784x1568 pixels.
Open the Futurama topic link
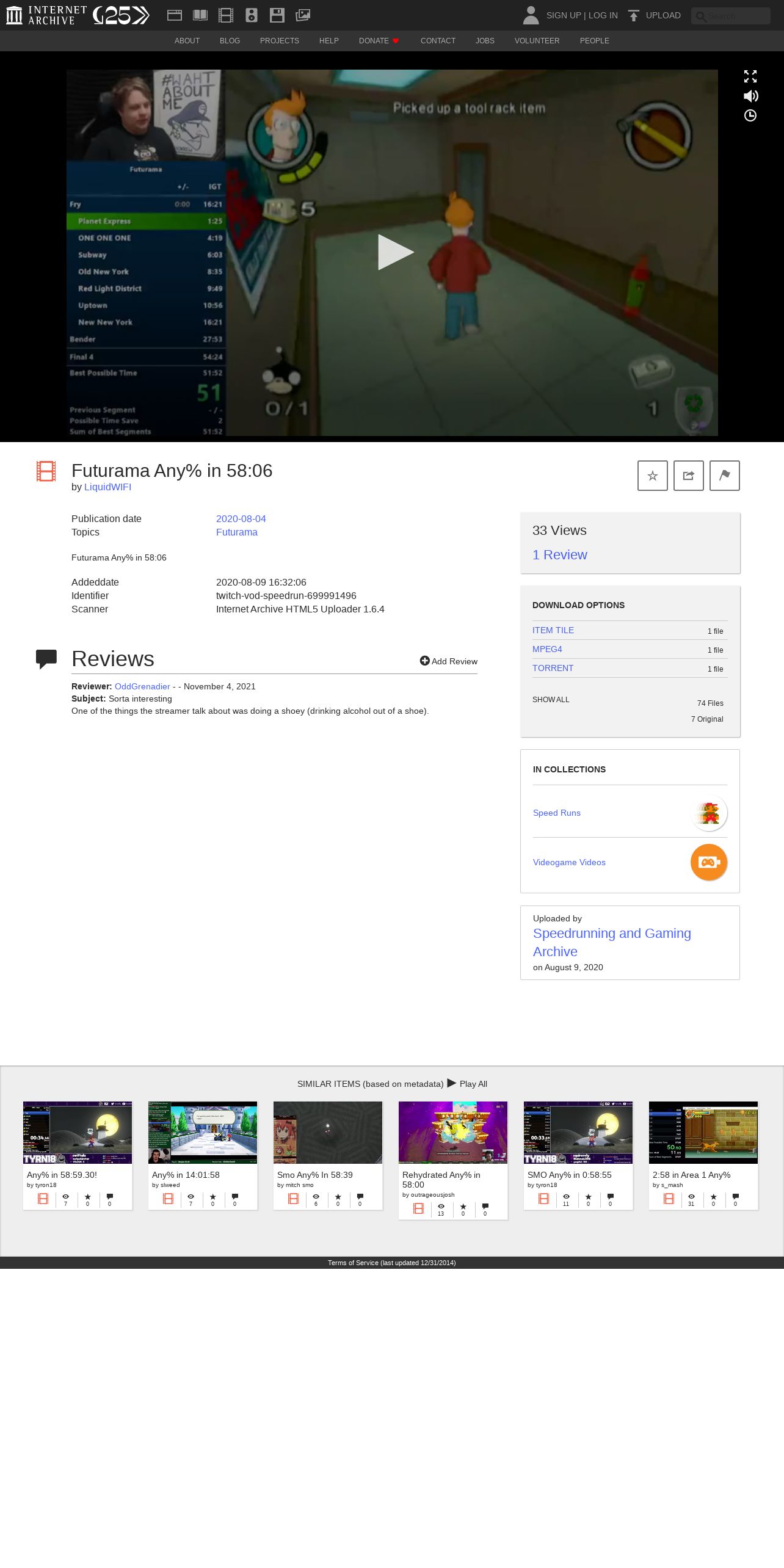[x=237, y=532]
